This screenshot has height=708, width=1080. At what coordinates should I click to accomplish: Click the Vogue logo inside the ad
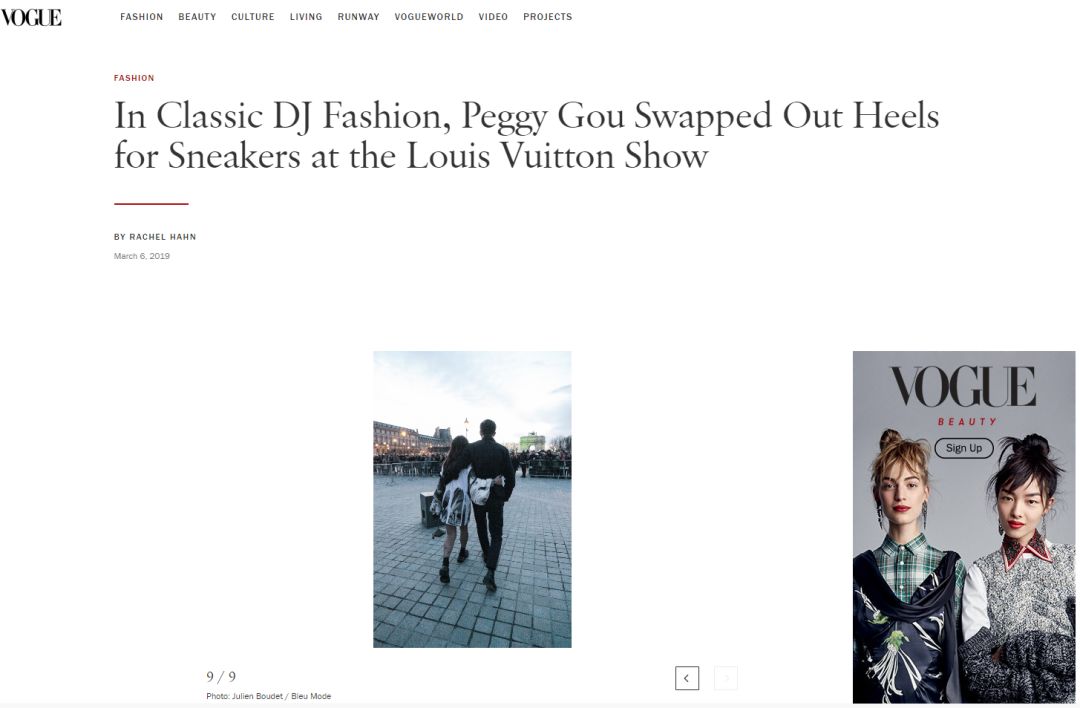[x=963, y=387]
